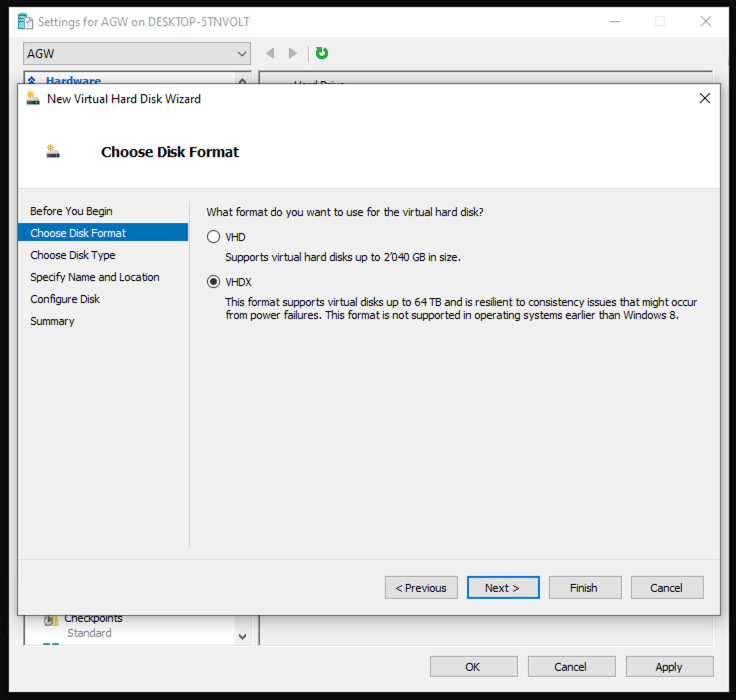736x700 pixels.
Task: Open the AGW virtual machine dropdown
Action: (x=137, y=53)
